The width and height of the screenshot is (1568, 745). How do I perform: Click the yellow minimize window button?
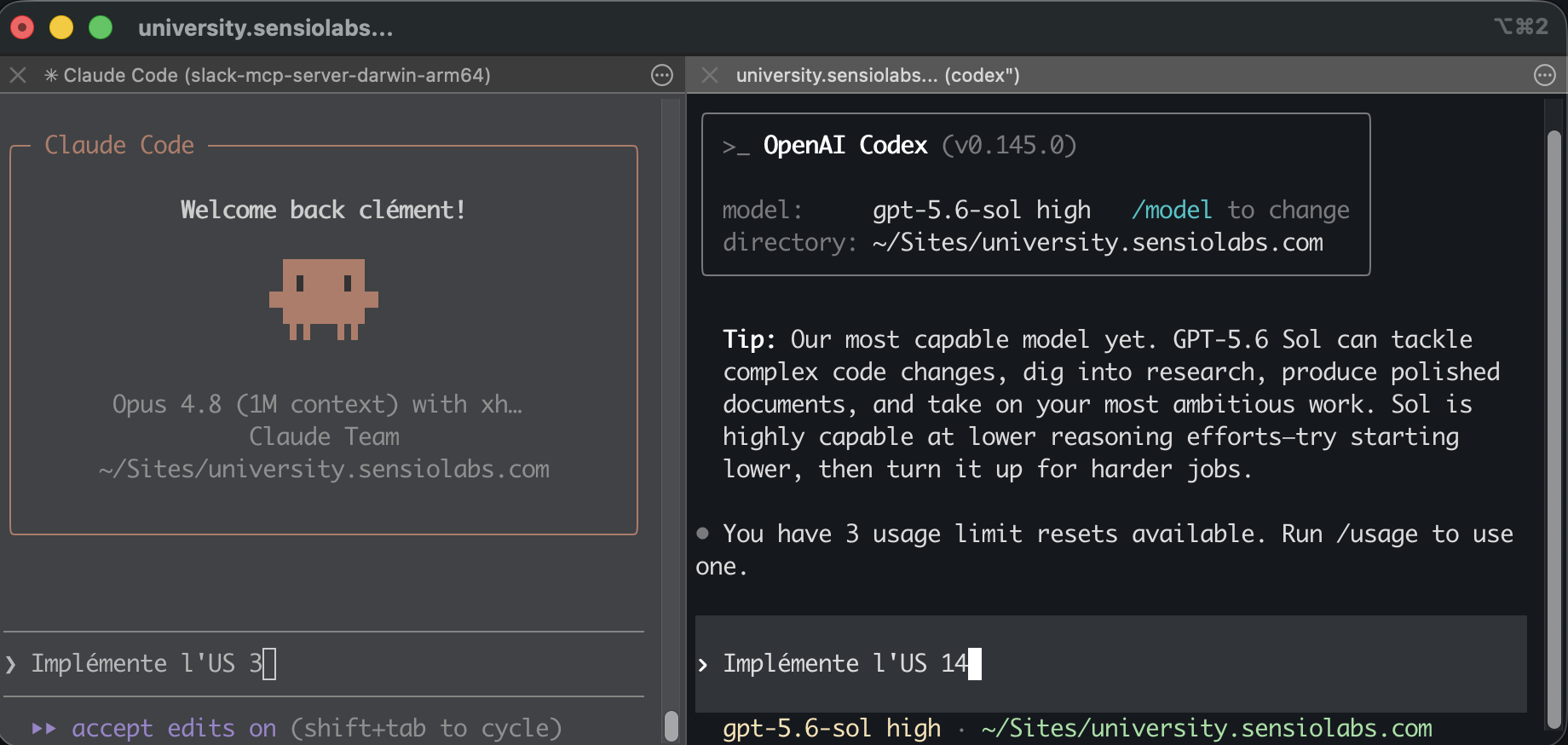(61, 27)
